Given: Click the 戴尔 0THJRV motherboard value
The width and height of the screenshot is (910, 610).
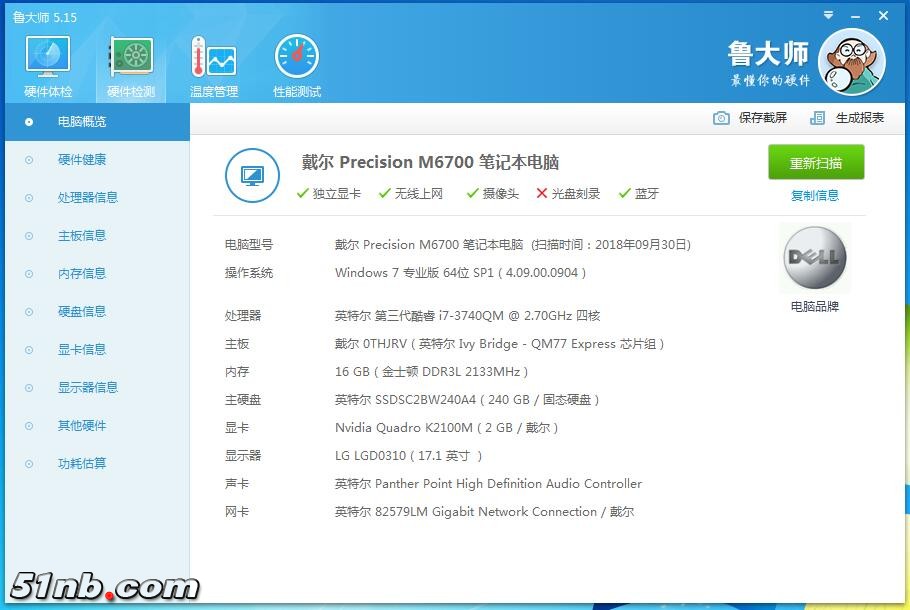Looking at the screenshot, I should click(499, 344).
